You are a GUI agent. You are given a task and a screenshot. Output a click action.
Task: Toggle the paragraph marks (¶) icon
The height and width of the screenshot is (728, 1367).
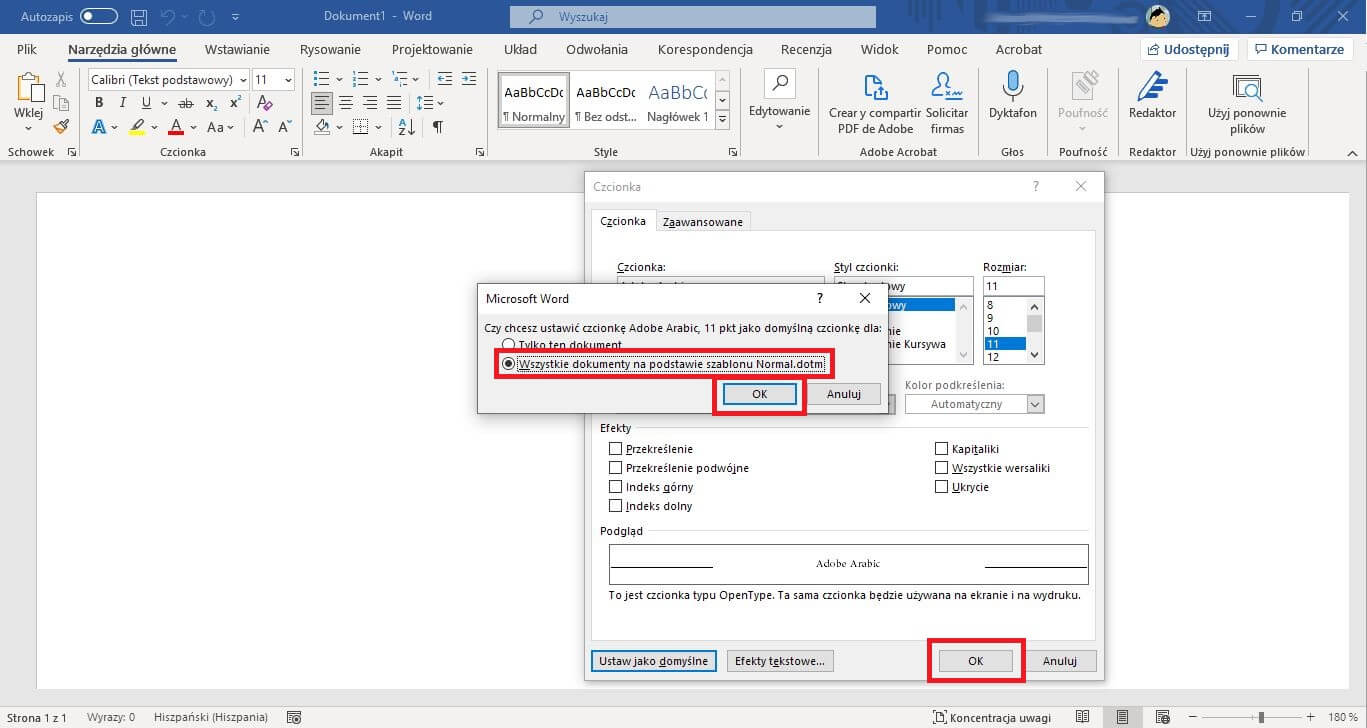coord(437,127)
